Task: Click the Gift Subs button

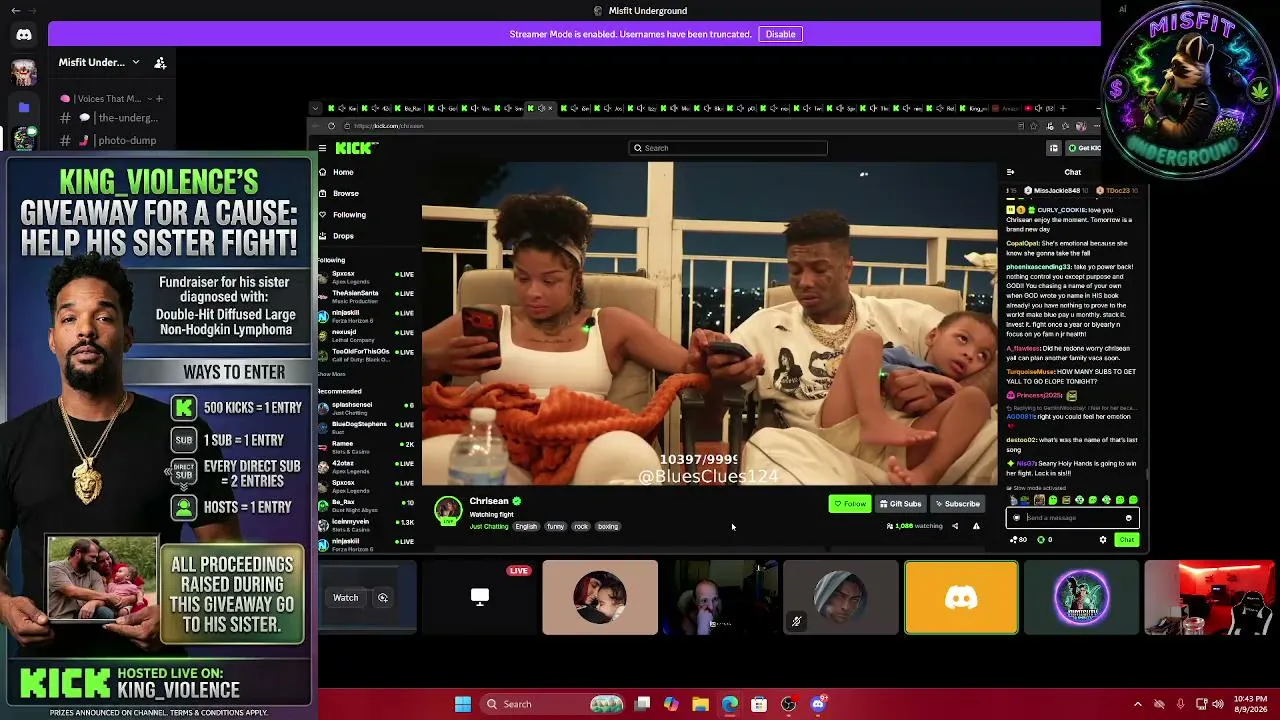Action: tap(900, 504)
